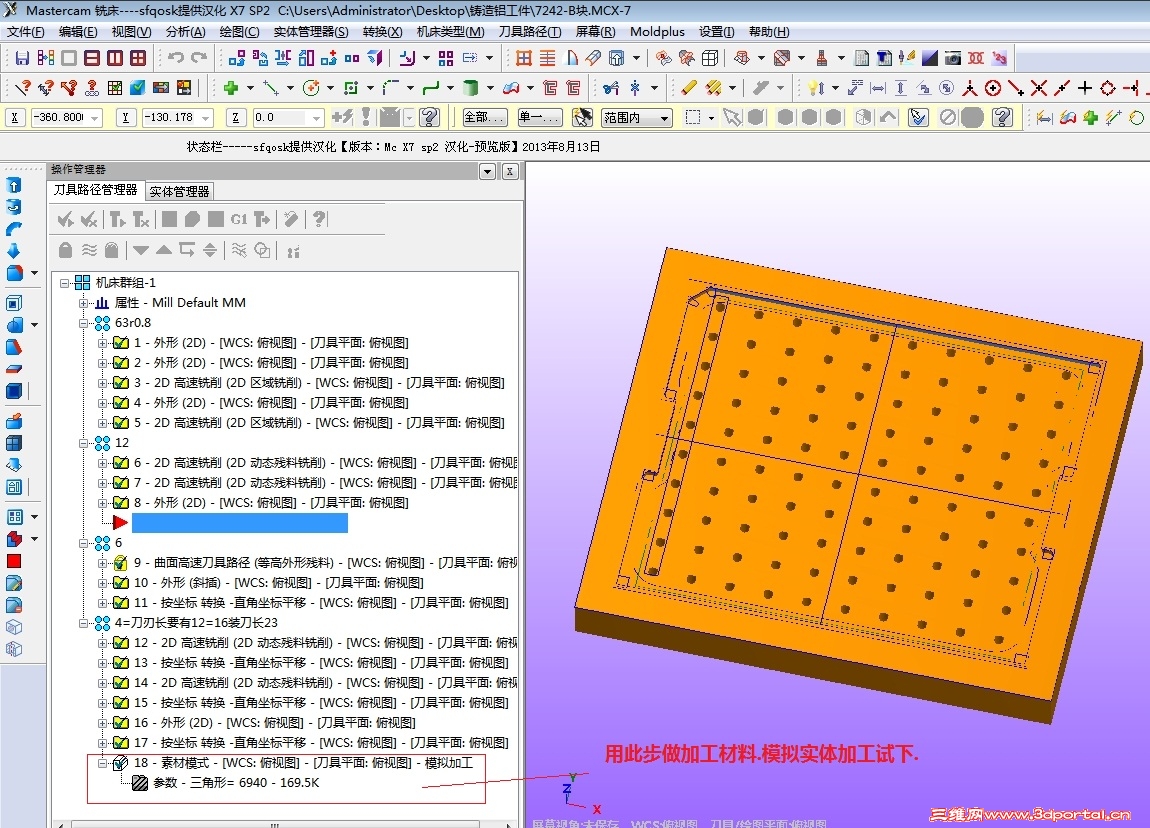Click the red circle center AutoCursor icon
This screenshot has width=1150, height=828.
coord(993,88)
